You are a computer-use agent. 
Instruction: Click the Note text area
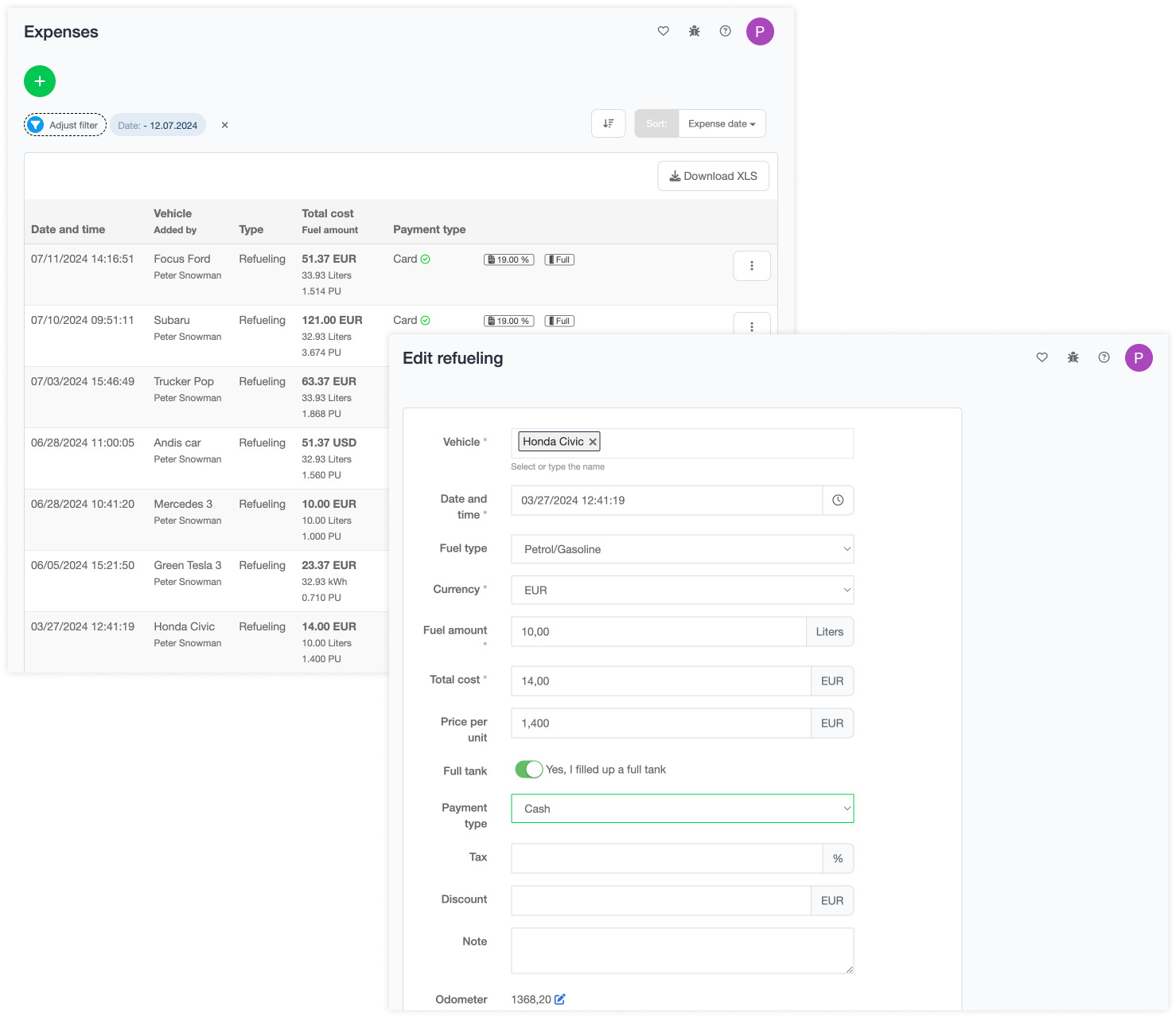click(x=683, y=950)
